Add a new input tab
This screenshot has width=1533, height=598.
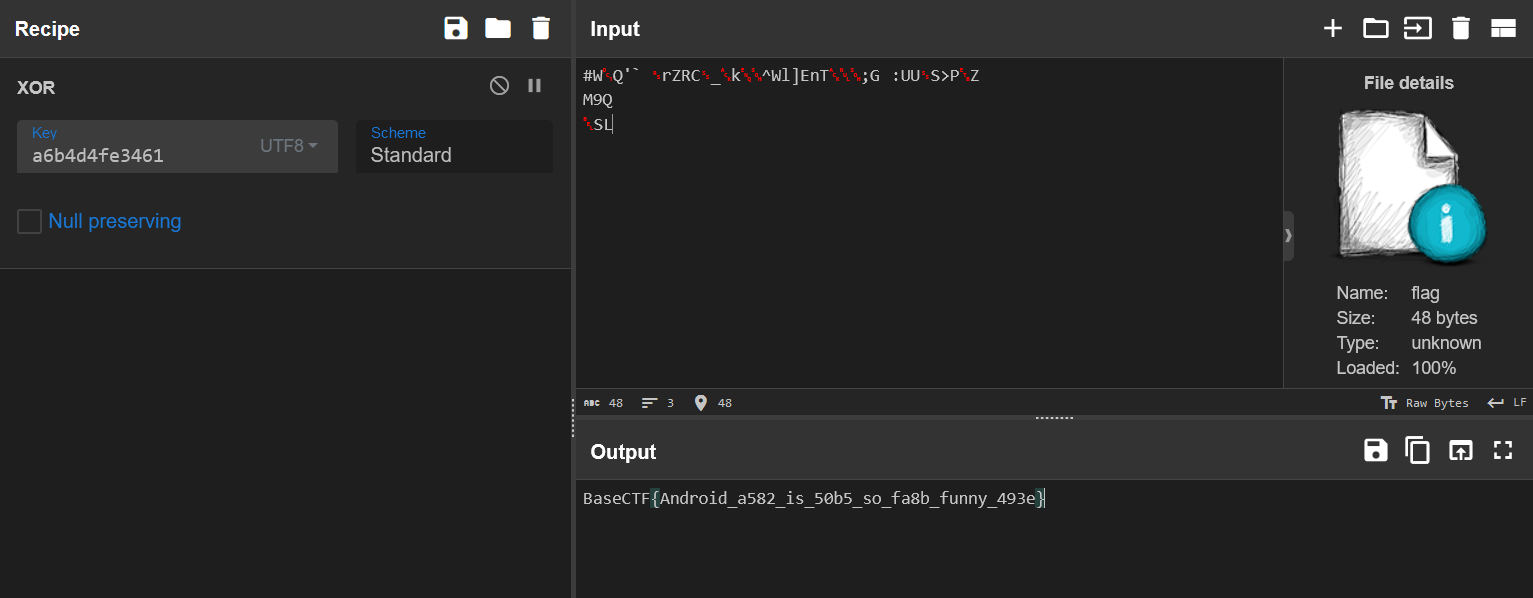coord(1333,28)
